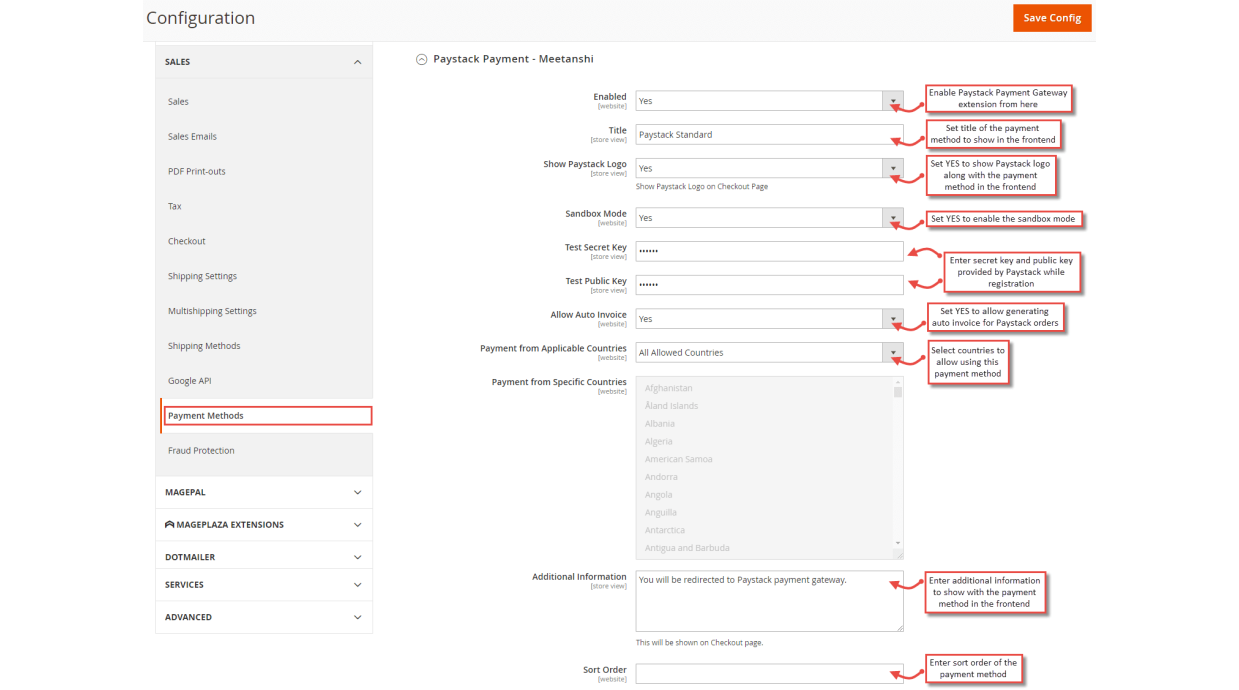1239x690 pixels.
Task: Open Shipping Settings page
Action: click(x=203, y=277)
